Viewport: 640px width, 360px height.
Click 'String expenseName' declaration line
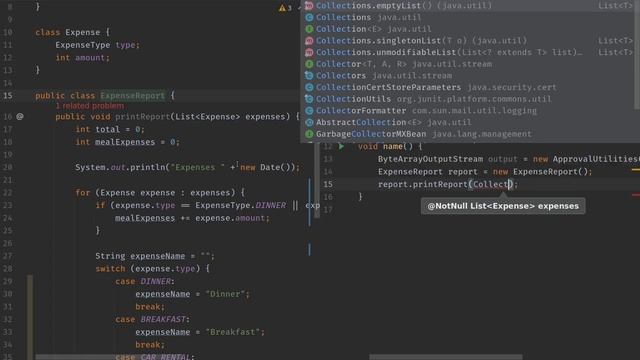coord(155,256)
